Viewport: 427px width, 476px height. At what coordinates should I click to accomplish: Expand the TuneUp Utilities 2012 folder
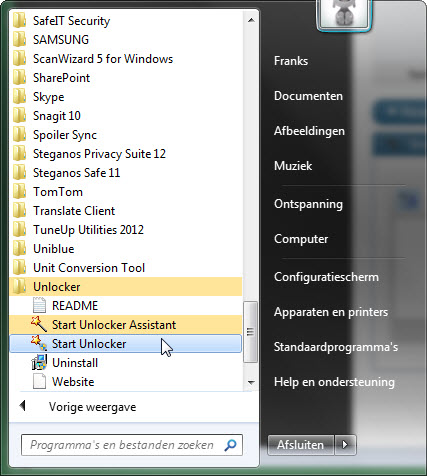126,230
